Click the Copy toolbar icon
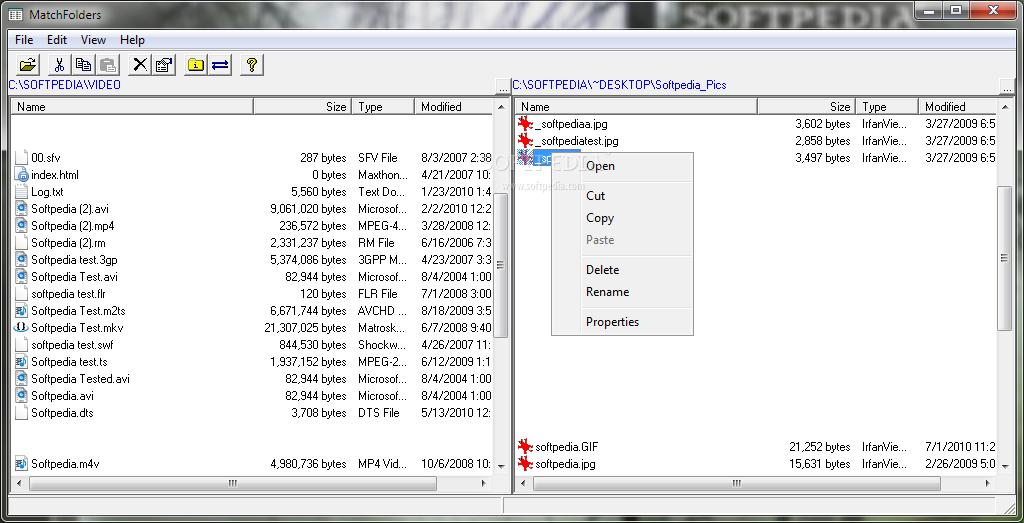 (83, 65)
